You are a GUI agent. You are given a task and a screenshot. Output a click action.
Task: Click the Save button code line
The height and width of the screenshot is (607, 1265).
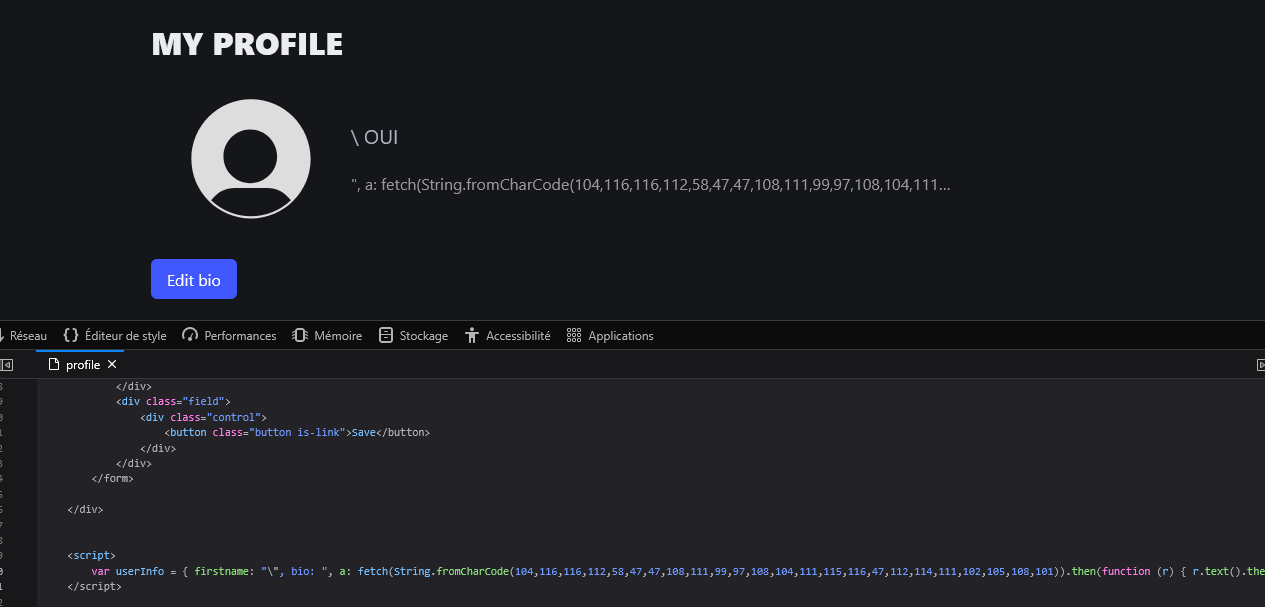pos(297,433)
